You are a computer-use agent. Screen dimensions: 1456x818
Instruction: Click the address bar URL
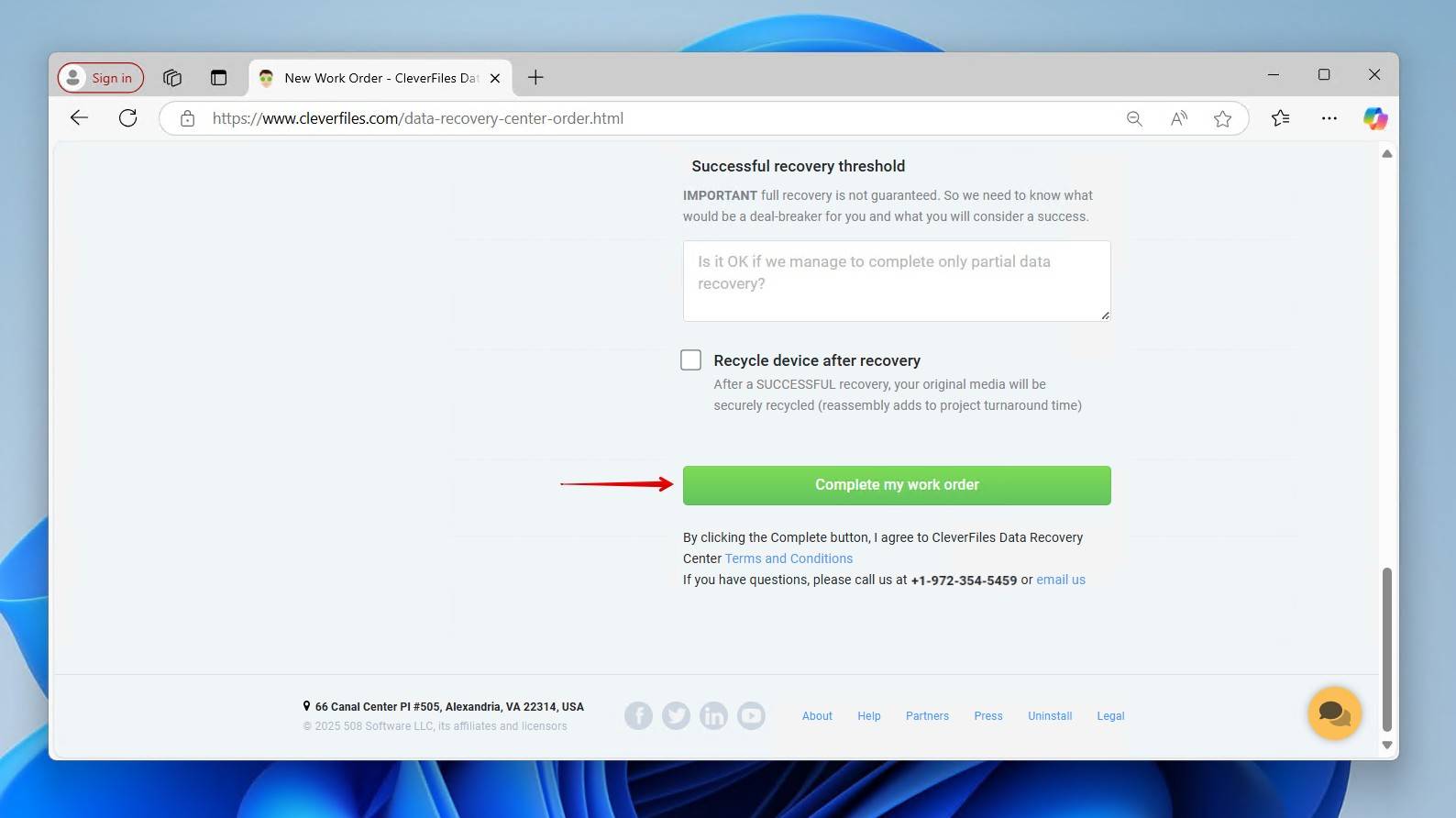[x=418, y=118]
